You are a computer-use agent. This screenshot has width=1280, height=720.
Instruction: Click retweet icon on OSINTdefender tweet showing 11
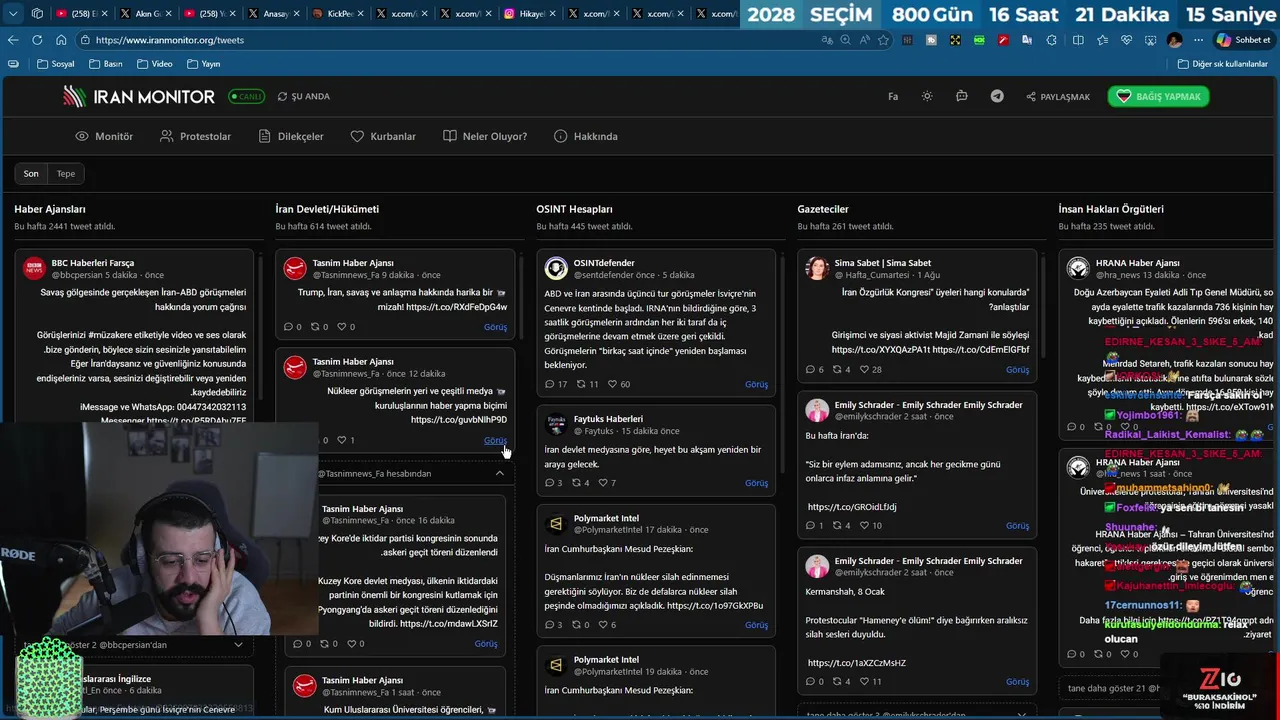click(587, 384)
